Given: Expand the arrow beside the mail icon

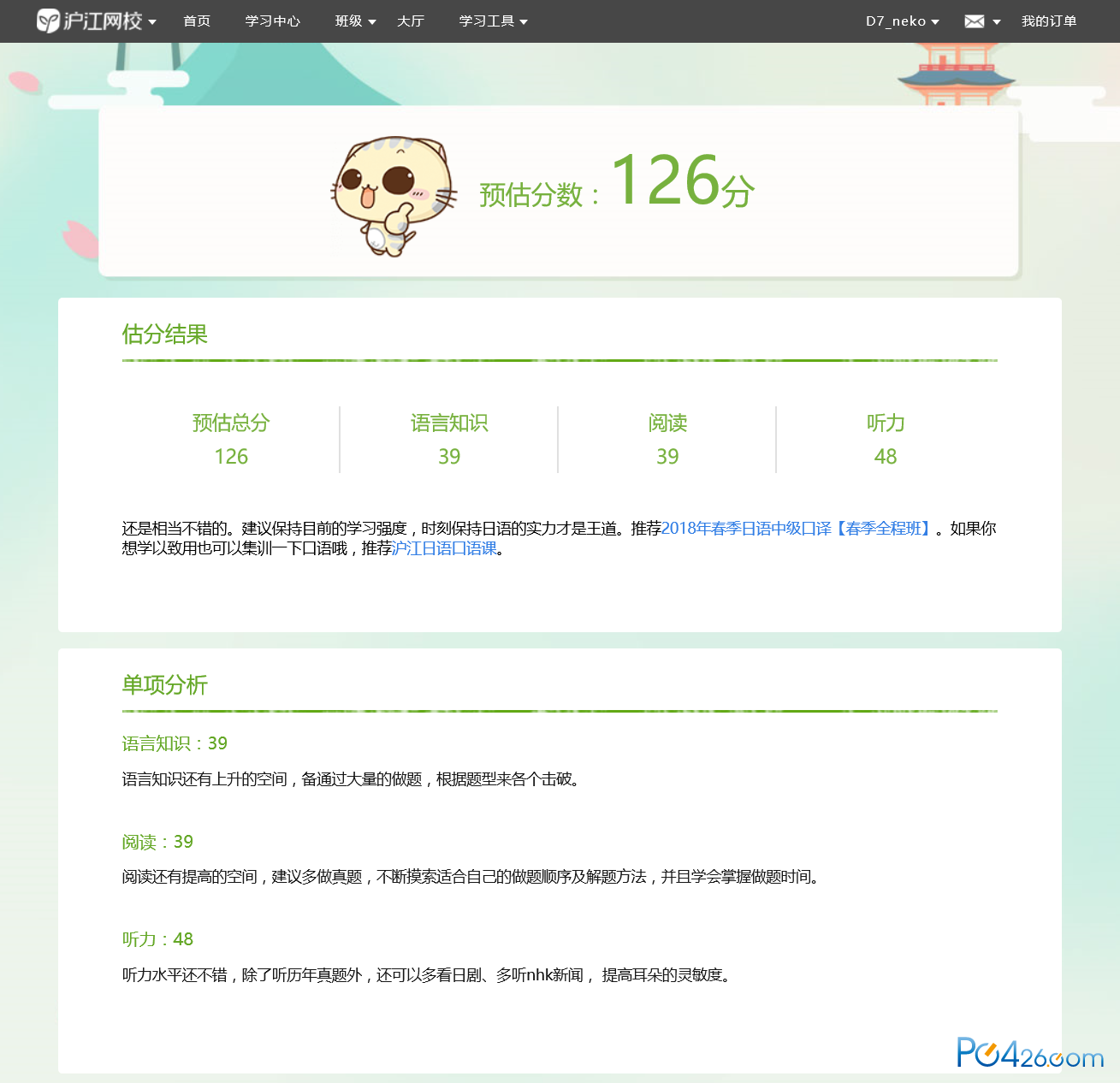Looking at the screenshot, I should [x=996, y=22].
